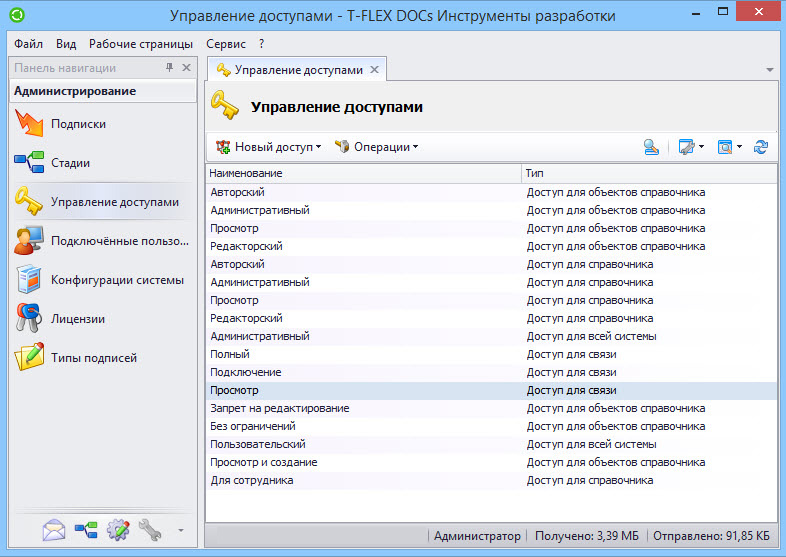Viewport: 786px width, 557px height.
Task: Select the Управление доступами key icon in sidebar
Action: [29, 202]
